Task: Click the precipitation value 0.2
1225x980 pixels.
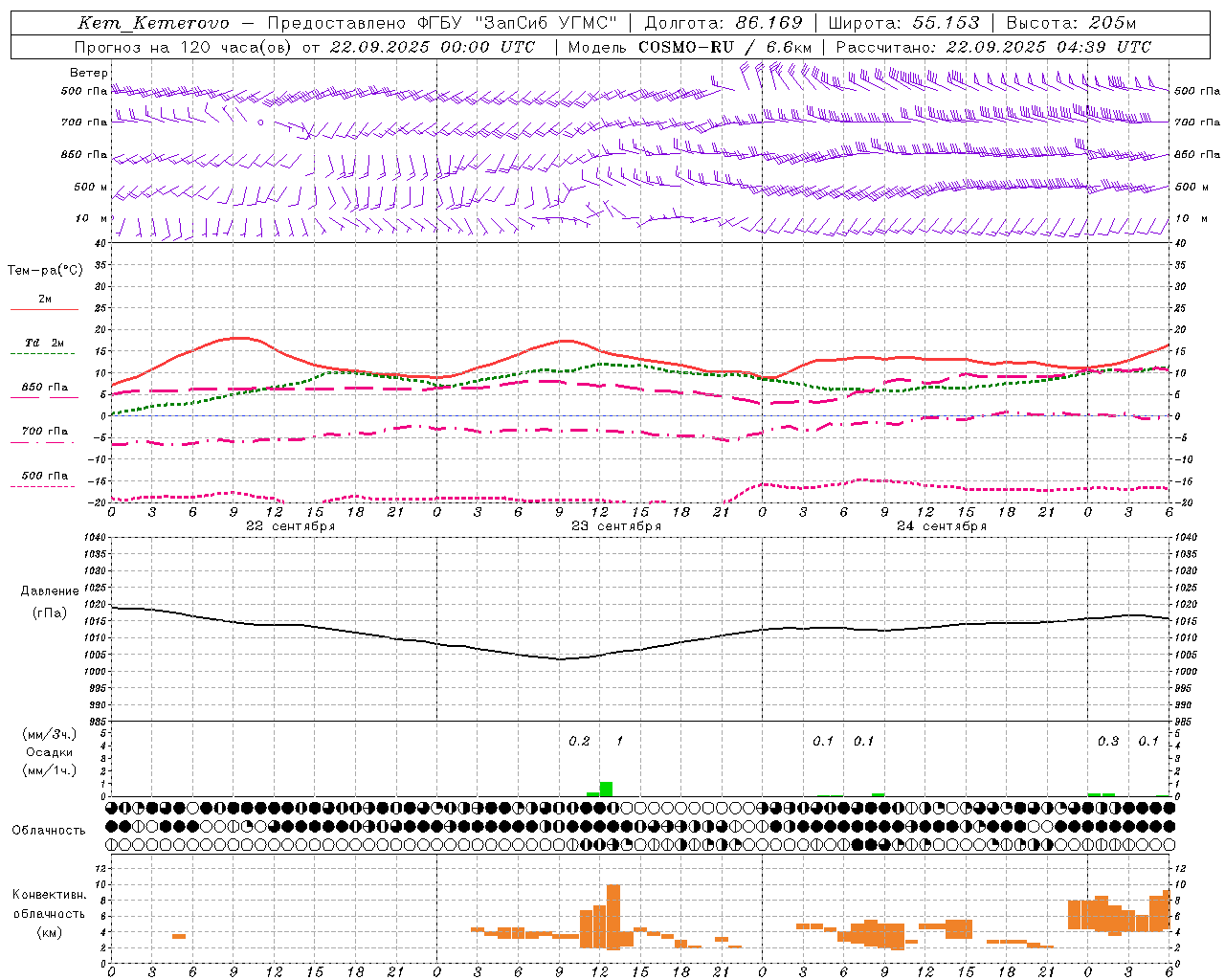Action: point(579,742)
